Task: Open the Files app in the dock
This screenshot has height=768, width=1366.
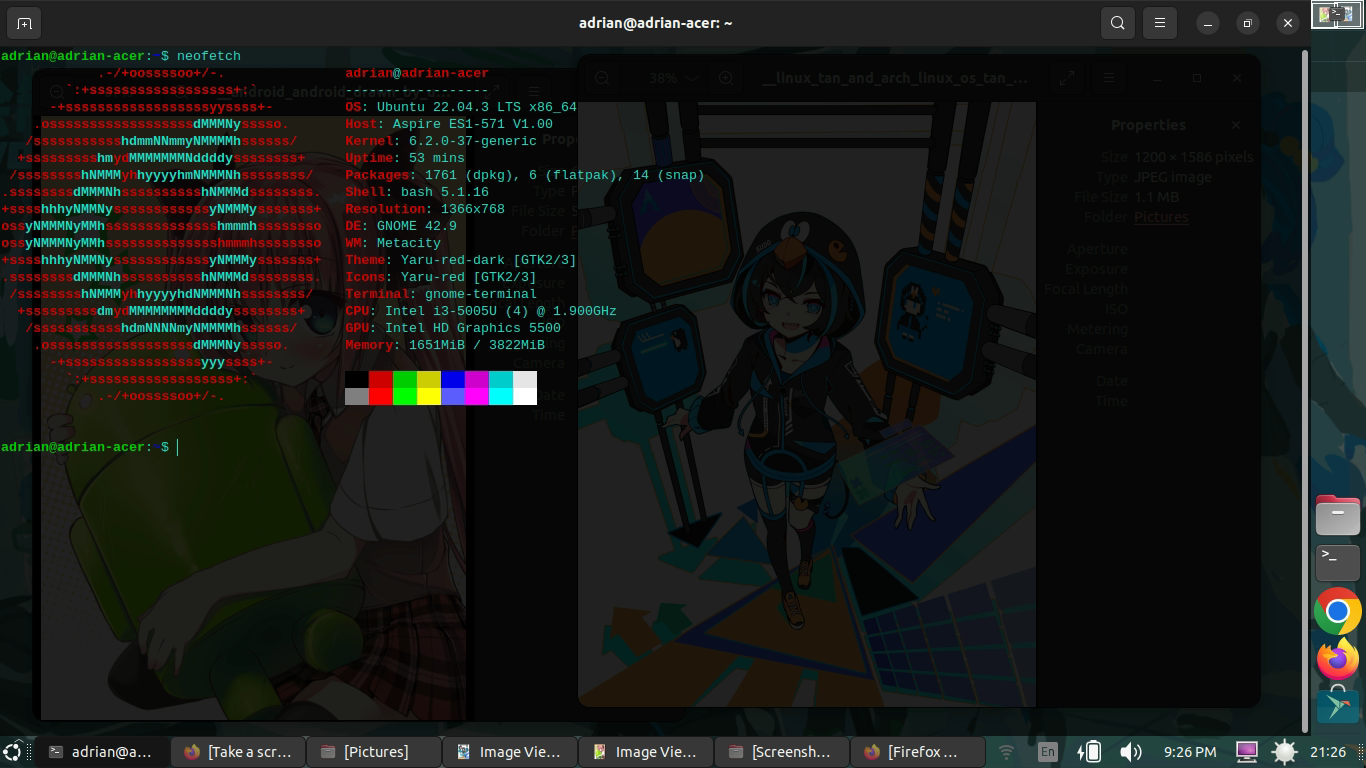Action: pos(1337,516)
